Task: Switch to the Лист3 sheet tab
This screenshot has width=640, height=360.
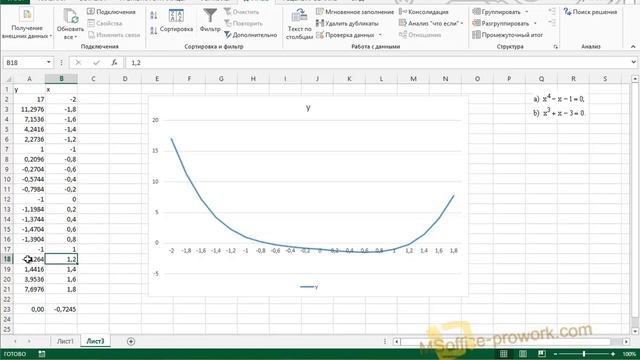Action: [x=95, y=341]
